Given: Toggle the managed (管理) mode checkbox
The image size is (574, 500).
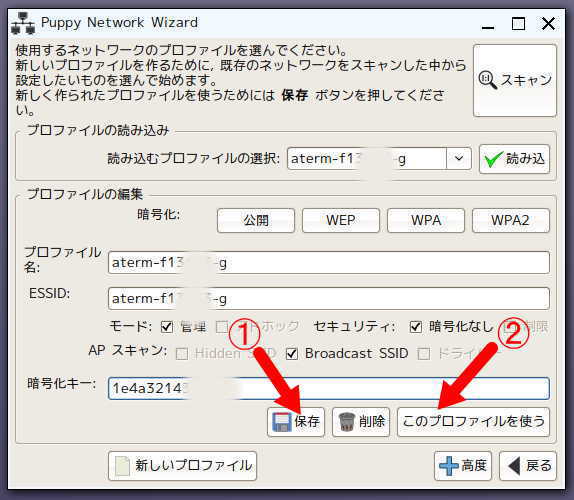Looking at the screenshot, I should pyautogui.click(x=167, y=327).
